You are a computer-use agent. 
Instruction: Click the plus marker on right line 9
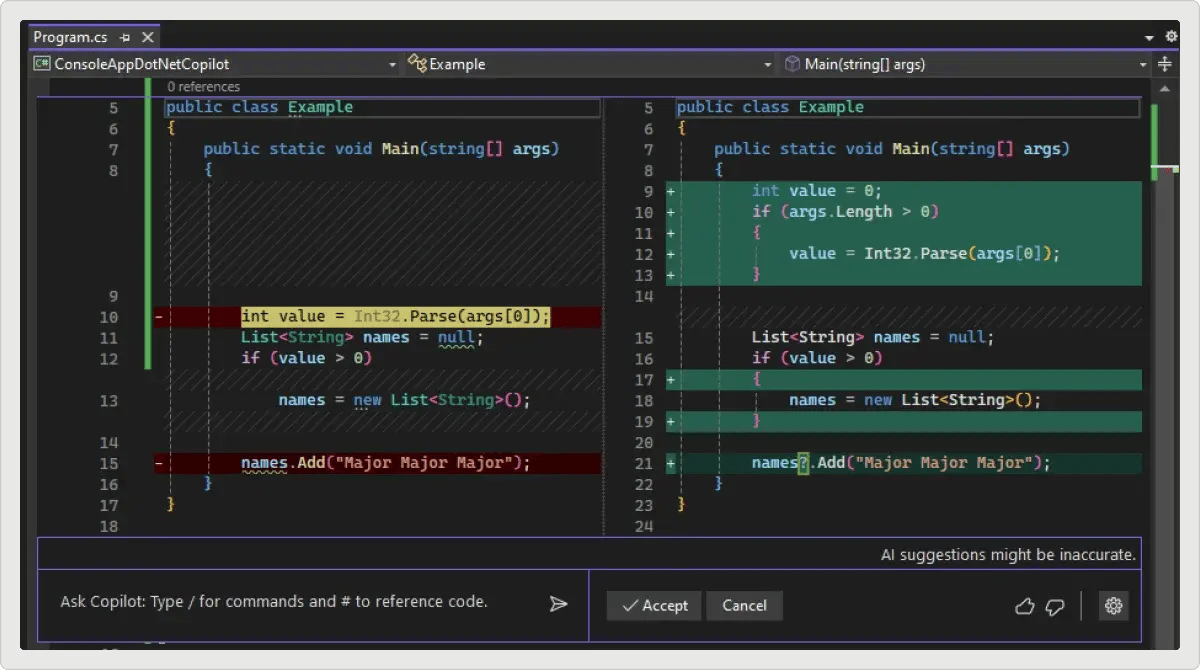point(670,191)
